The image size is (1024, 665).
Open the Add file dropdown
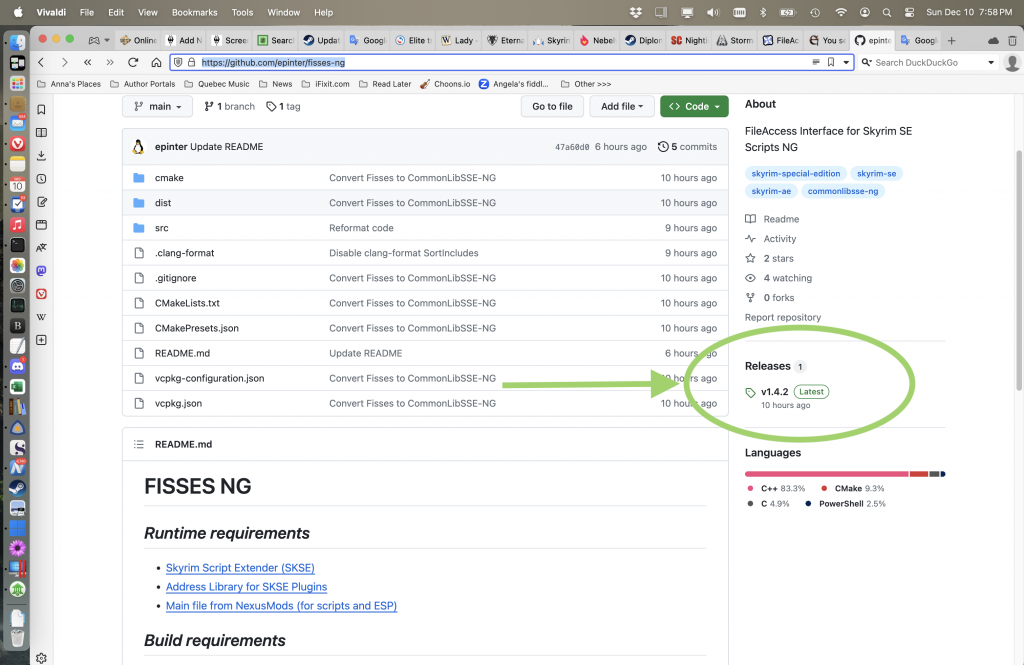click(x=623, y=106)
